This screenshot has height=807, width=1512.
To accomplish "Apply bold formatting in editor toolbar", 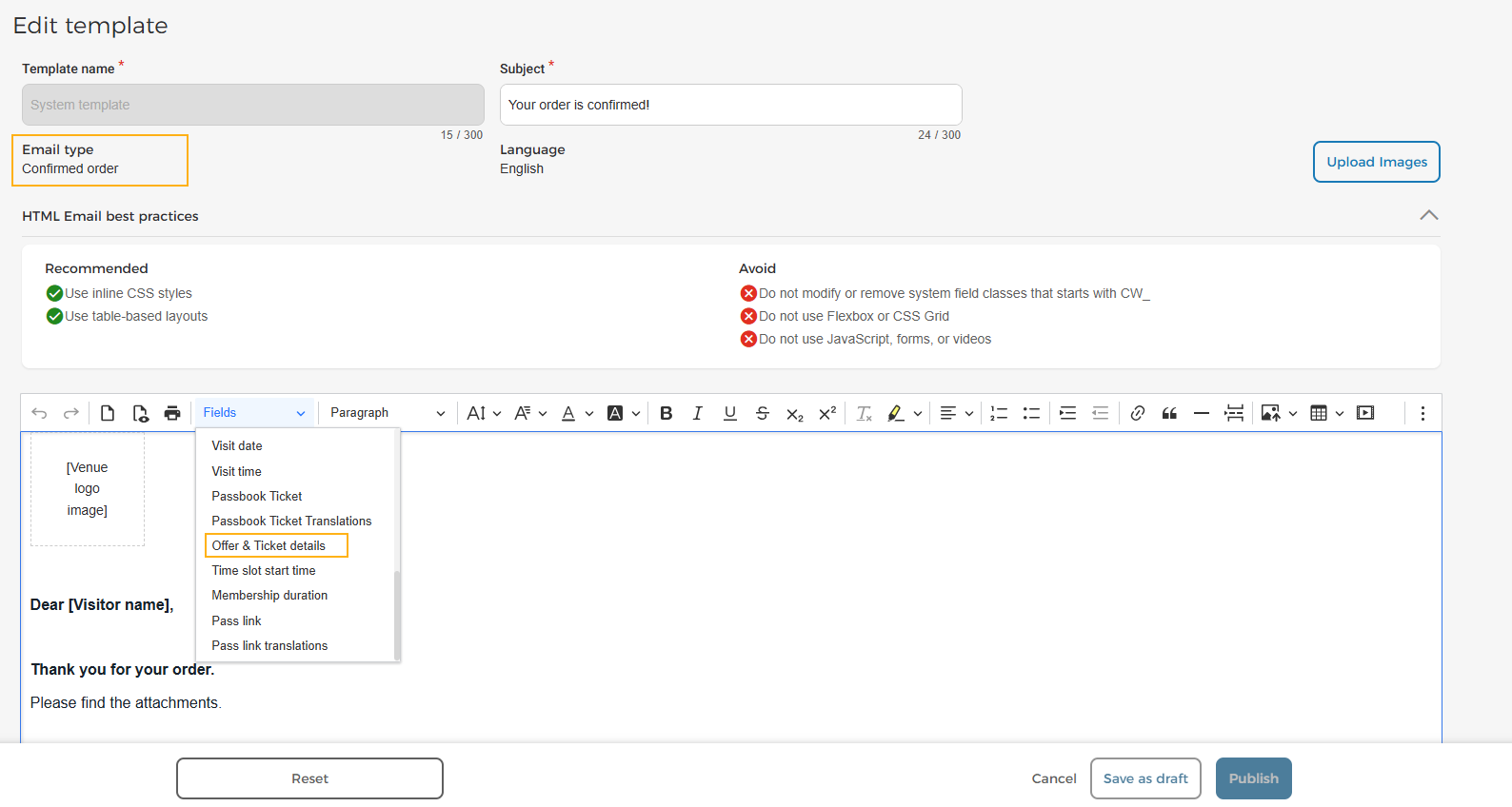I will pos(666,413).
